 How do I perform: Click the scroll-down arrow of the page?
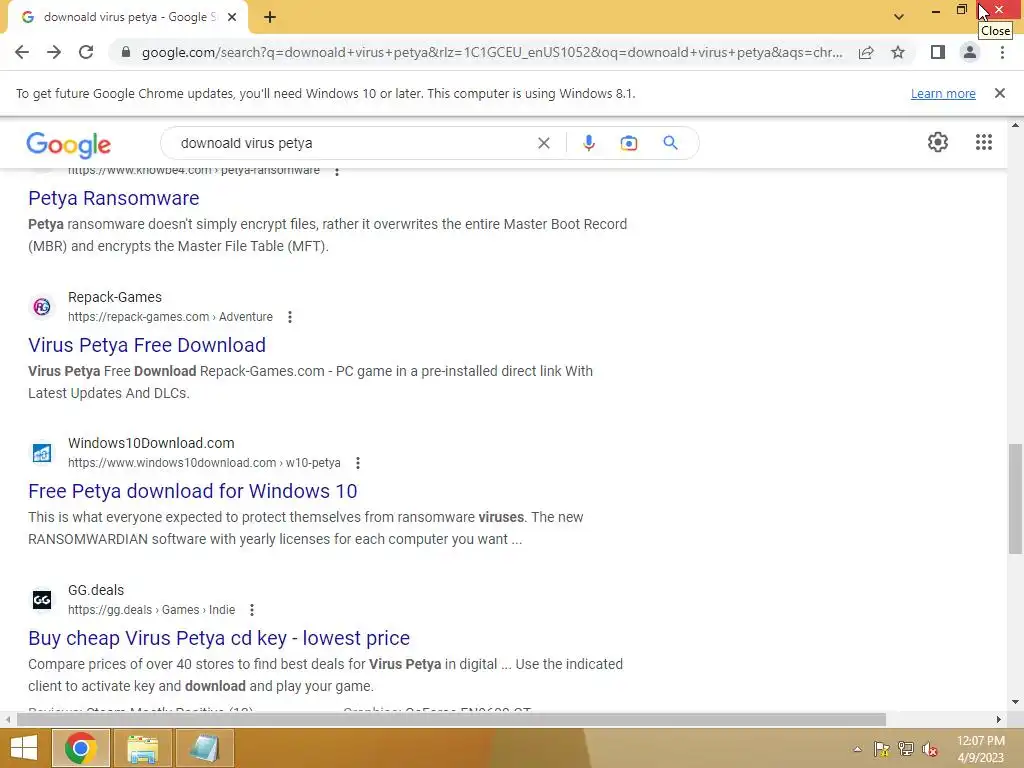tap(1015, 702)
